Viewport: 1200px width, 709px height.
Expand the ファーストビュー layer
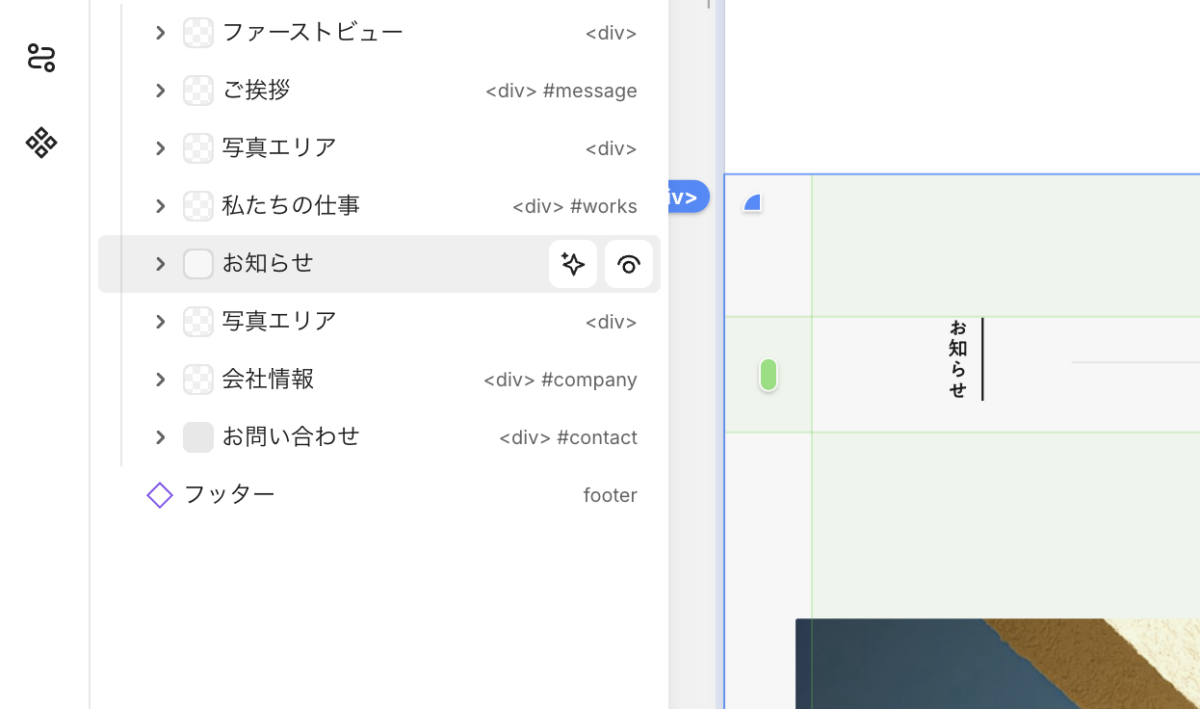(x=160, y=33)
